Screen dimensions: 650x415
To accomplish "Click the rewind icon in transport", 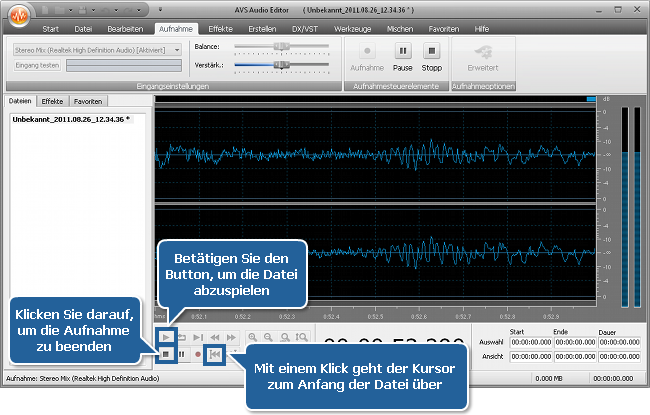I will pyautogui.click(x=215, y=337).
